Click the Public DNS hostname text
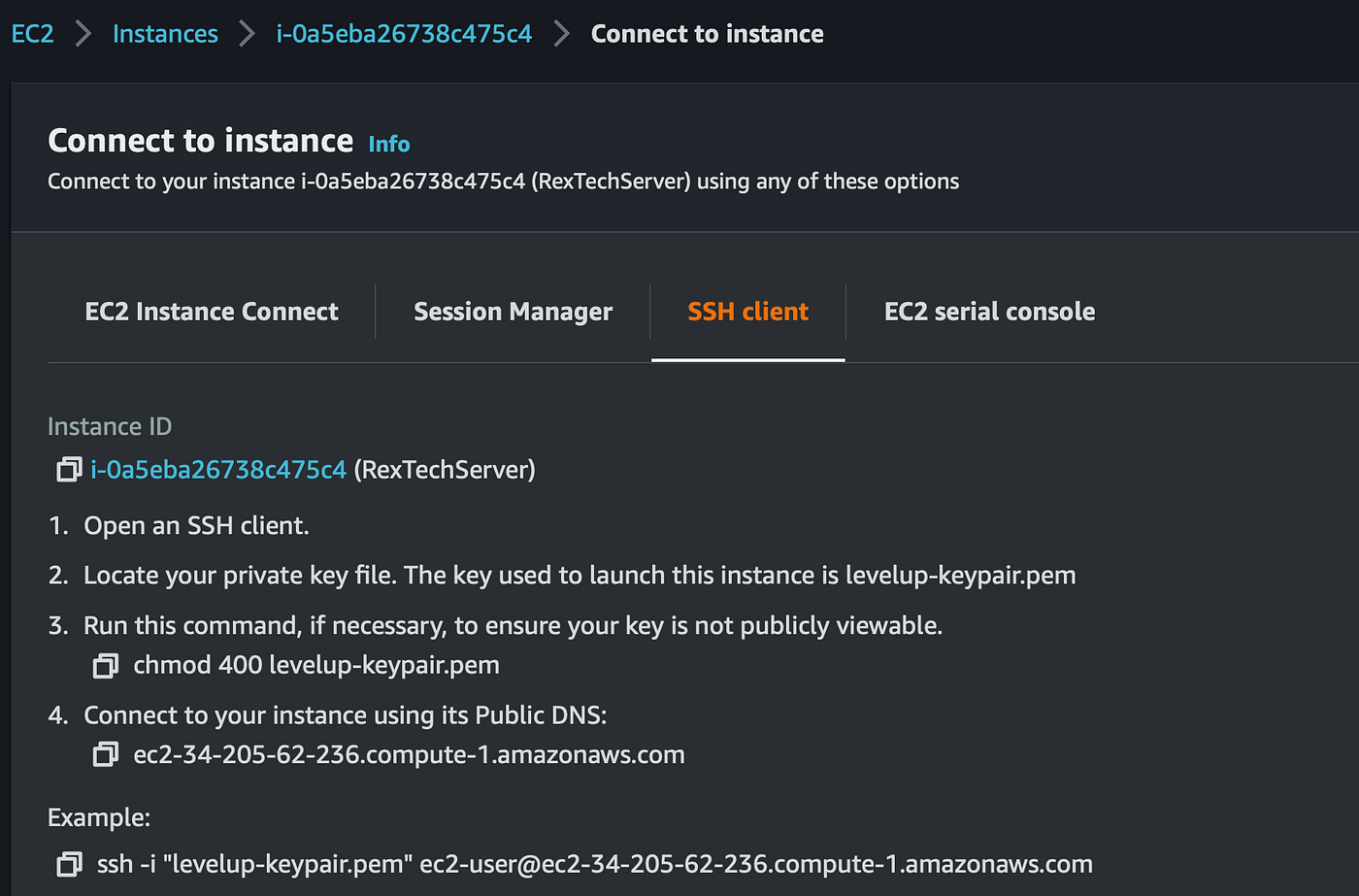Image resolution: width=1359 pixels, height=896 pixels. click(409, 755)
